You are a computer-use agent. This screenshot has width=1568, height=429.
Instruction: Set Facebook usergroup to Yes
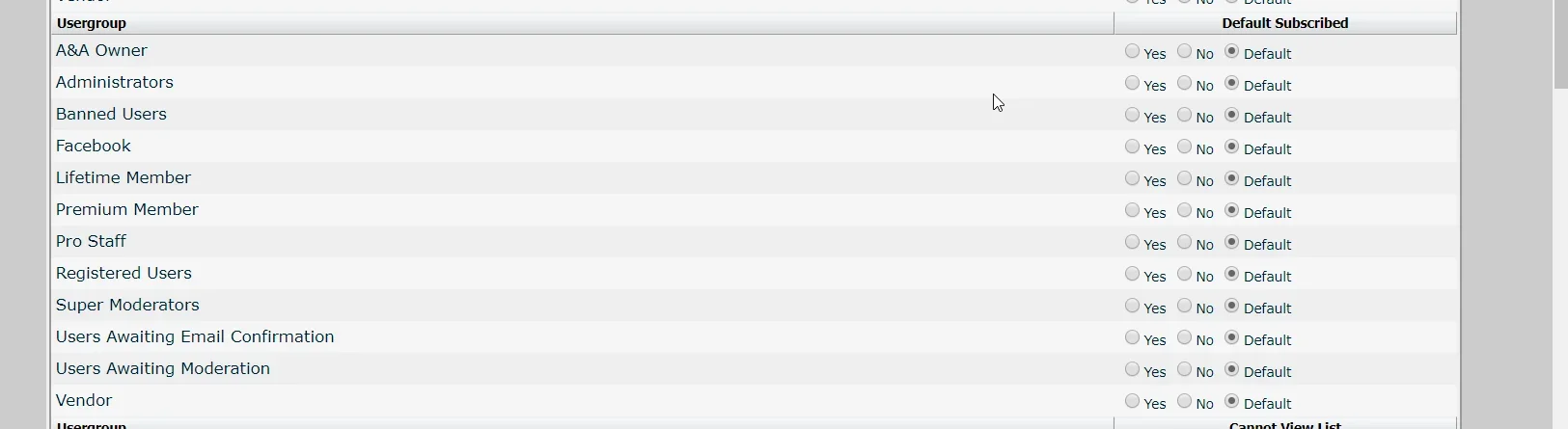click(x=1133, y=147)
